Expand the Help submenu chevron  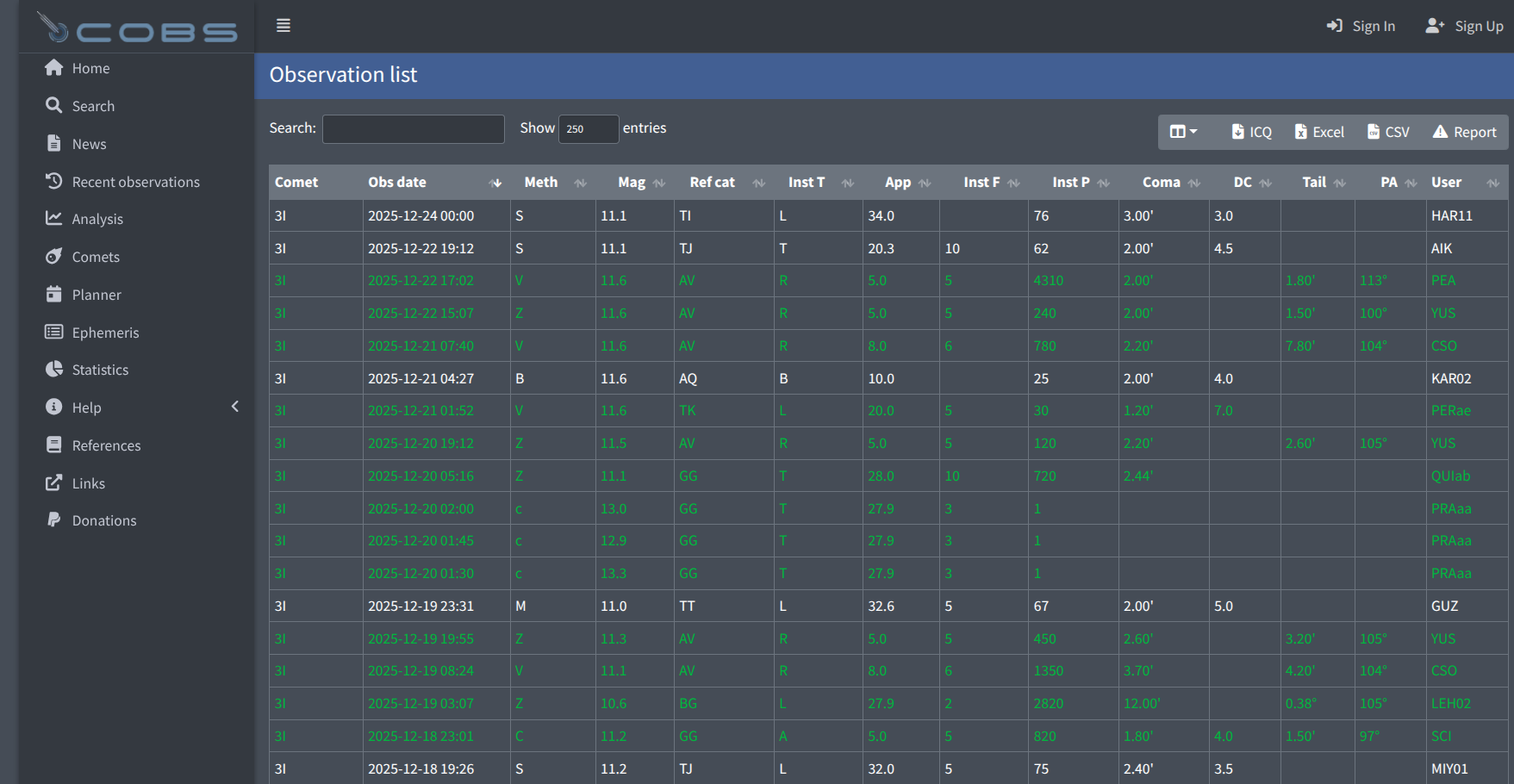coord(235,407)
